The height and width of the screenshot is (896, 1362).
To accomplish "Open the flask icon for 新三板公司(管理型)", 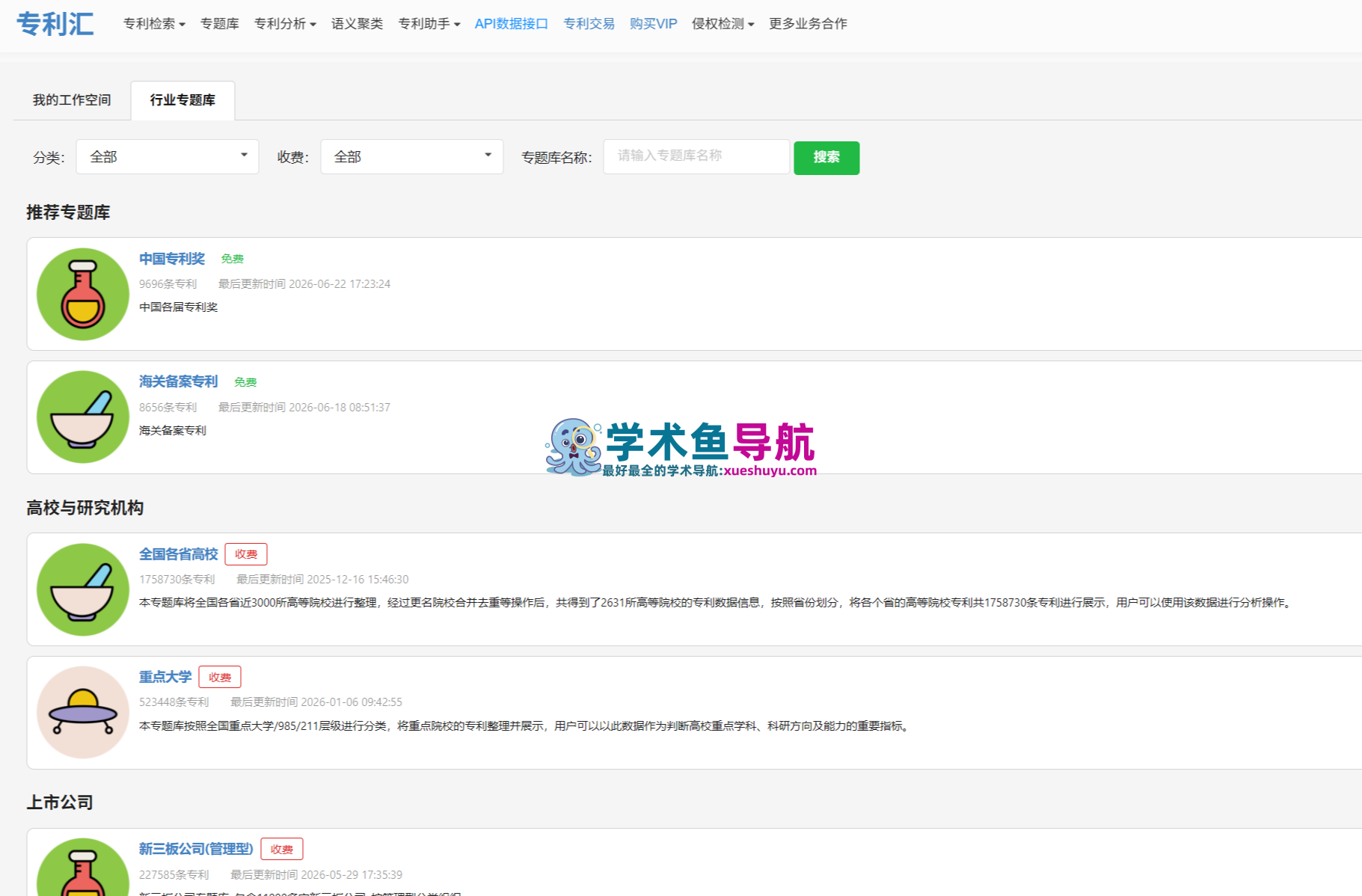I will [x=83, y=868].
